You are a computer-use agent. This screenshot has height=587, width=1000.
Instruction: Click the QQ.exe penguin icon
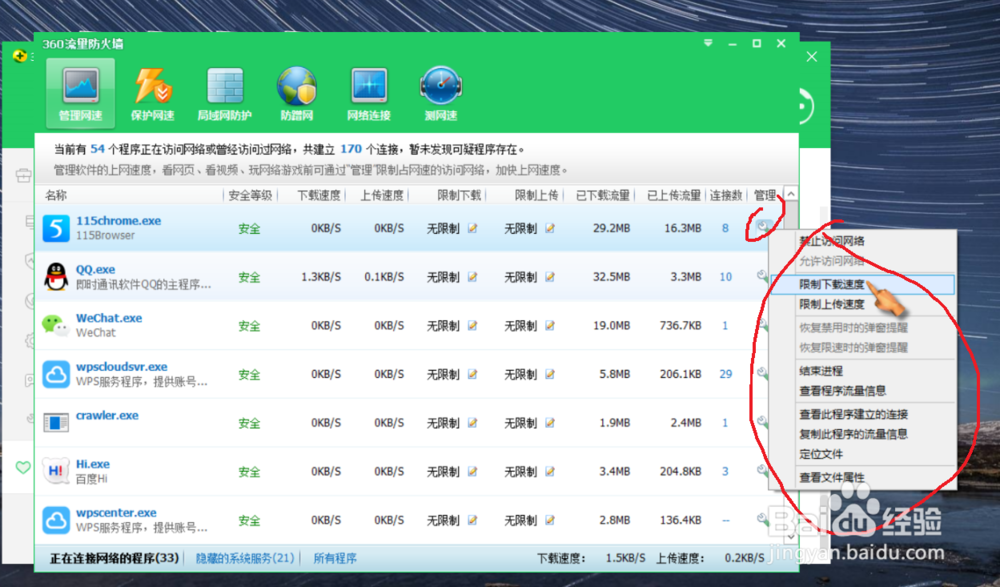coord(56,276)
